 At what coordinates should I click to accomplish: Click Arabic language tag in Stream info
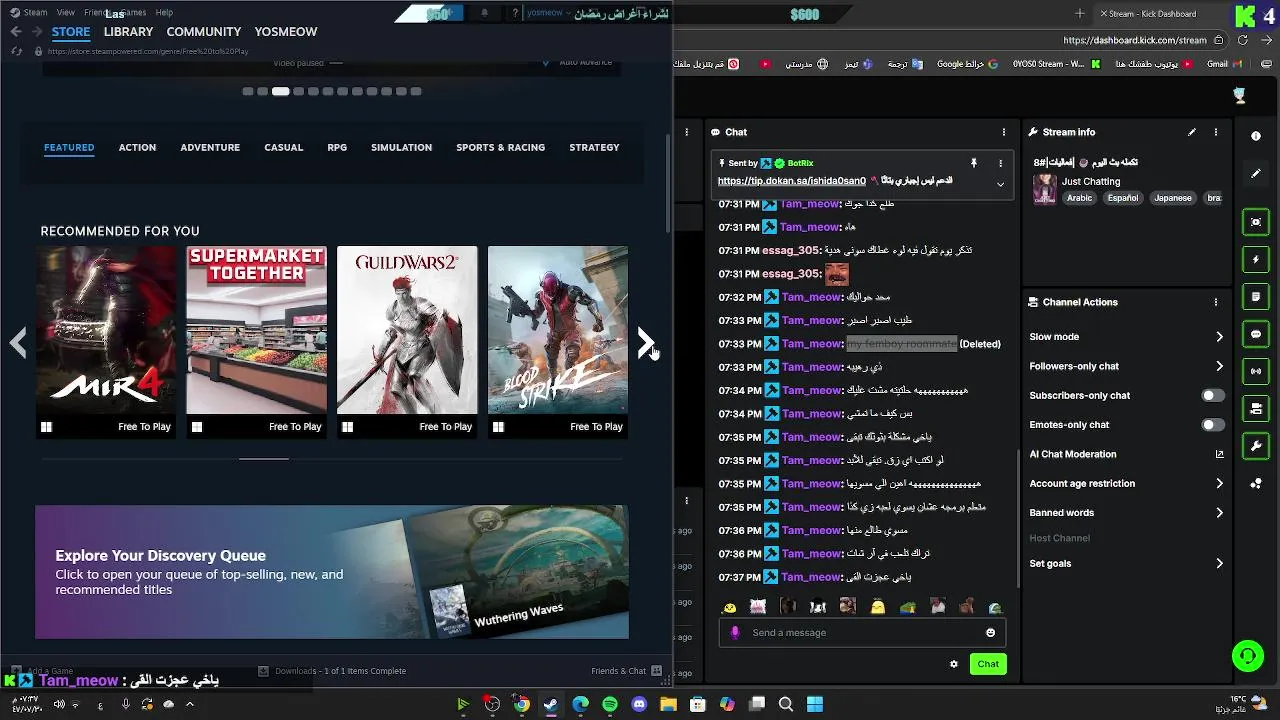tap(1079, 198)
